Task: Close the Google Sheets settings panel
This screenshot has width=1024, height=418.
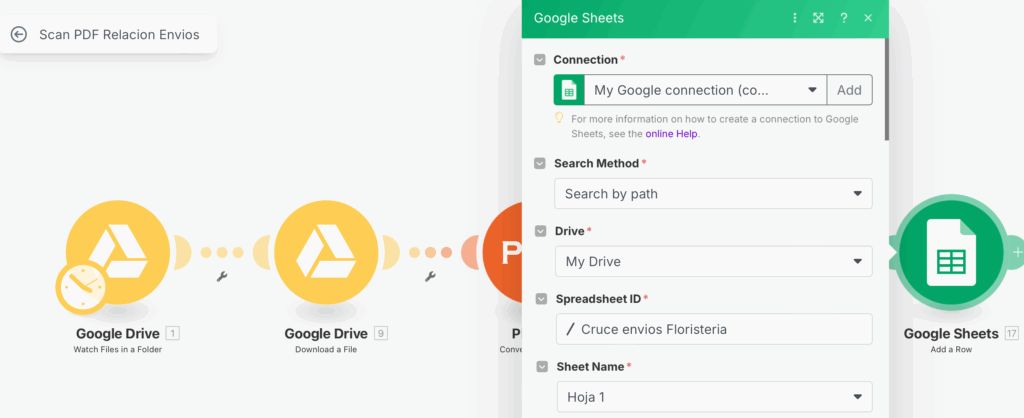Action: click(868, 18)
